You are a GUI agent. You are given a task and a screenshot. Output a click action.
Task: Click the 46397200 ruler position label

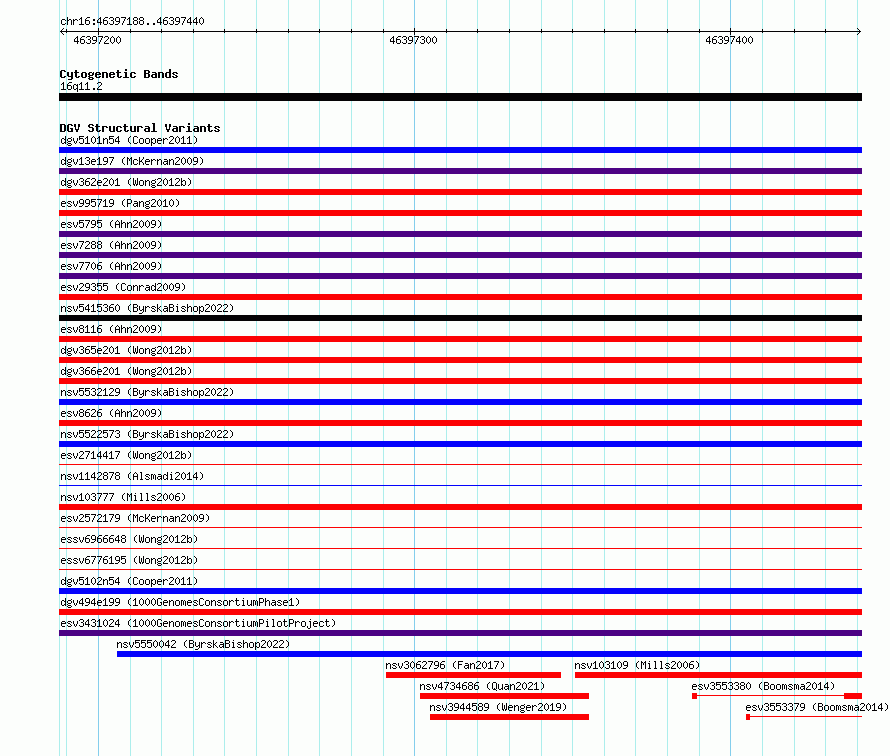click(97, 40)
